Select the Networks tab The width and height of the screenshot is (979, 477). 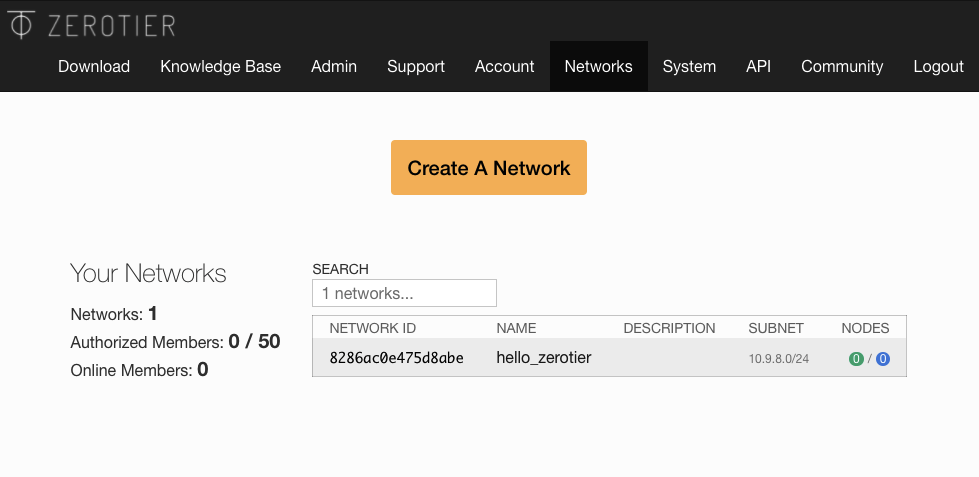coord(599,66)
